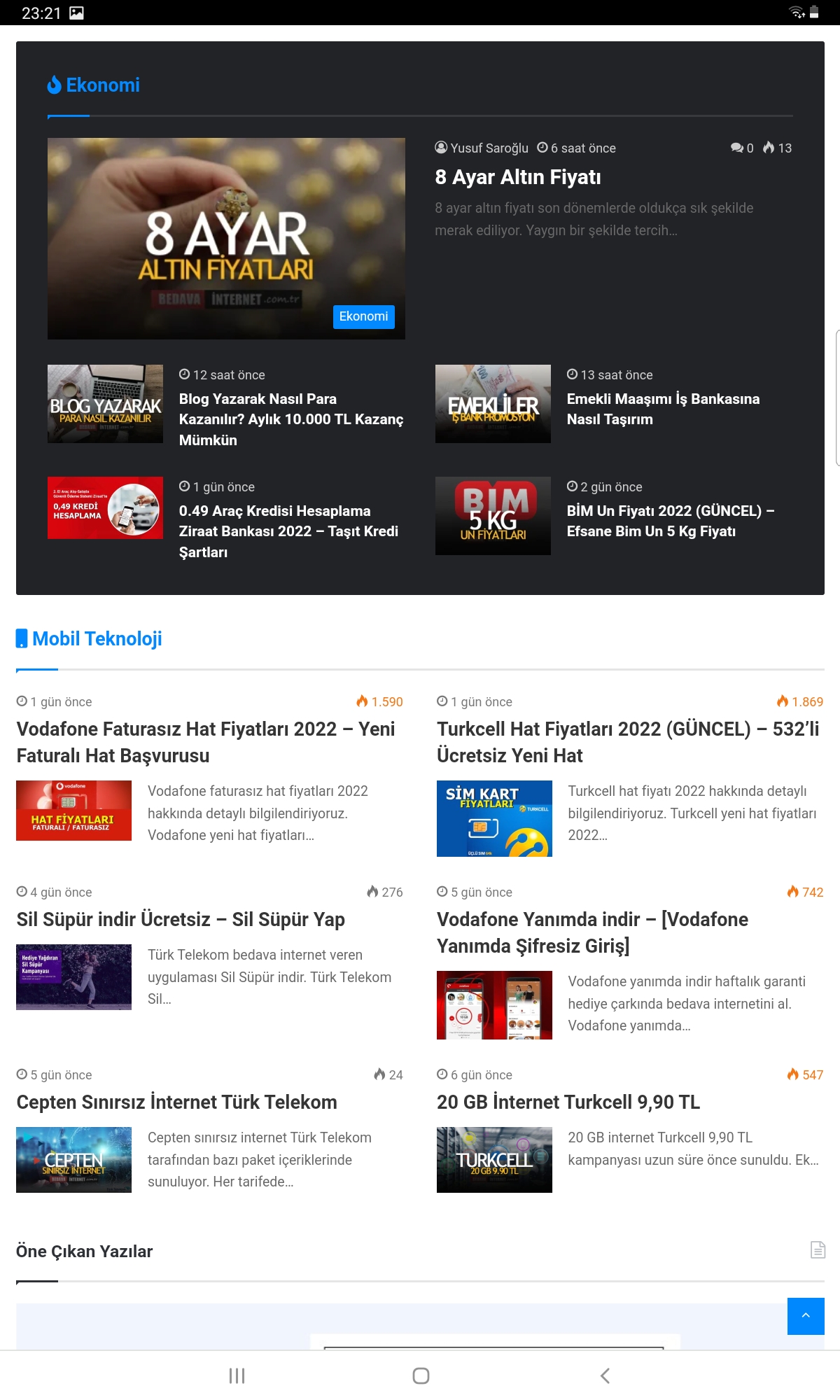The image size is (840, 1400).
Task: Tap the Öne Çıkan Yazılar heading
Action: click(84, 1251)
